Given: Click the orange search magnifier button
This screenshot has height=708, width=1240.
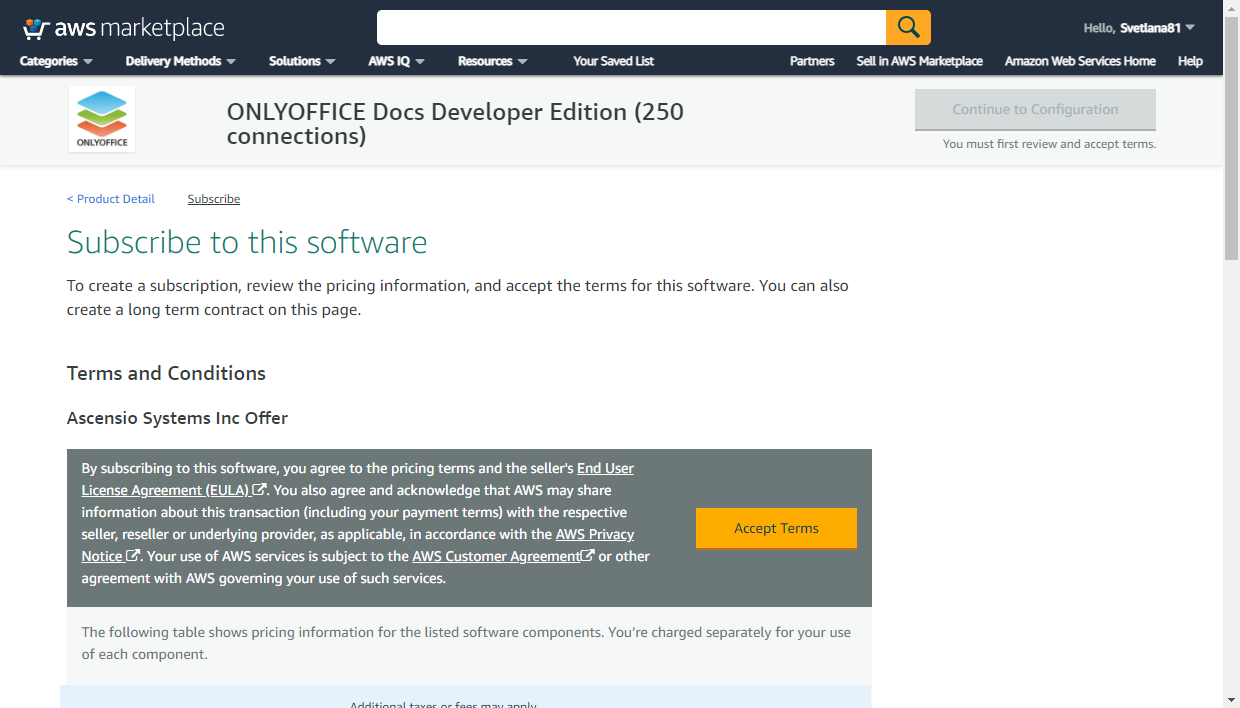Looking at the screenshot, I should [908, 27].
